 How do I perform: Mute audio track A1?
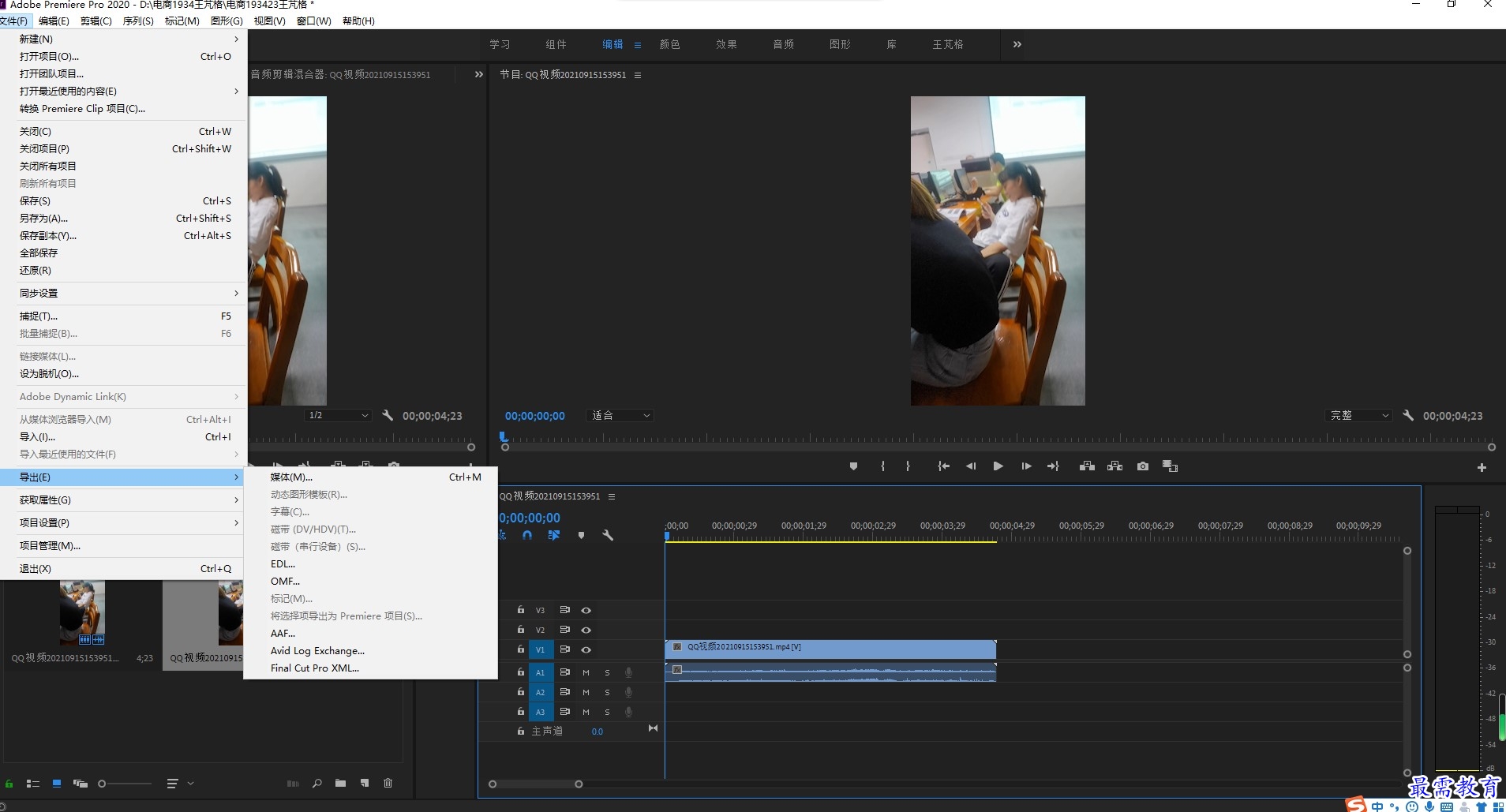[x=586, y=672]
